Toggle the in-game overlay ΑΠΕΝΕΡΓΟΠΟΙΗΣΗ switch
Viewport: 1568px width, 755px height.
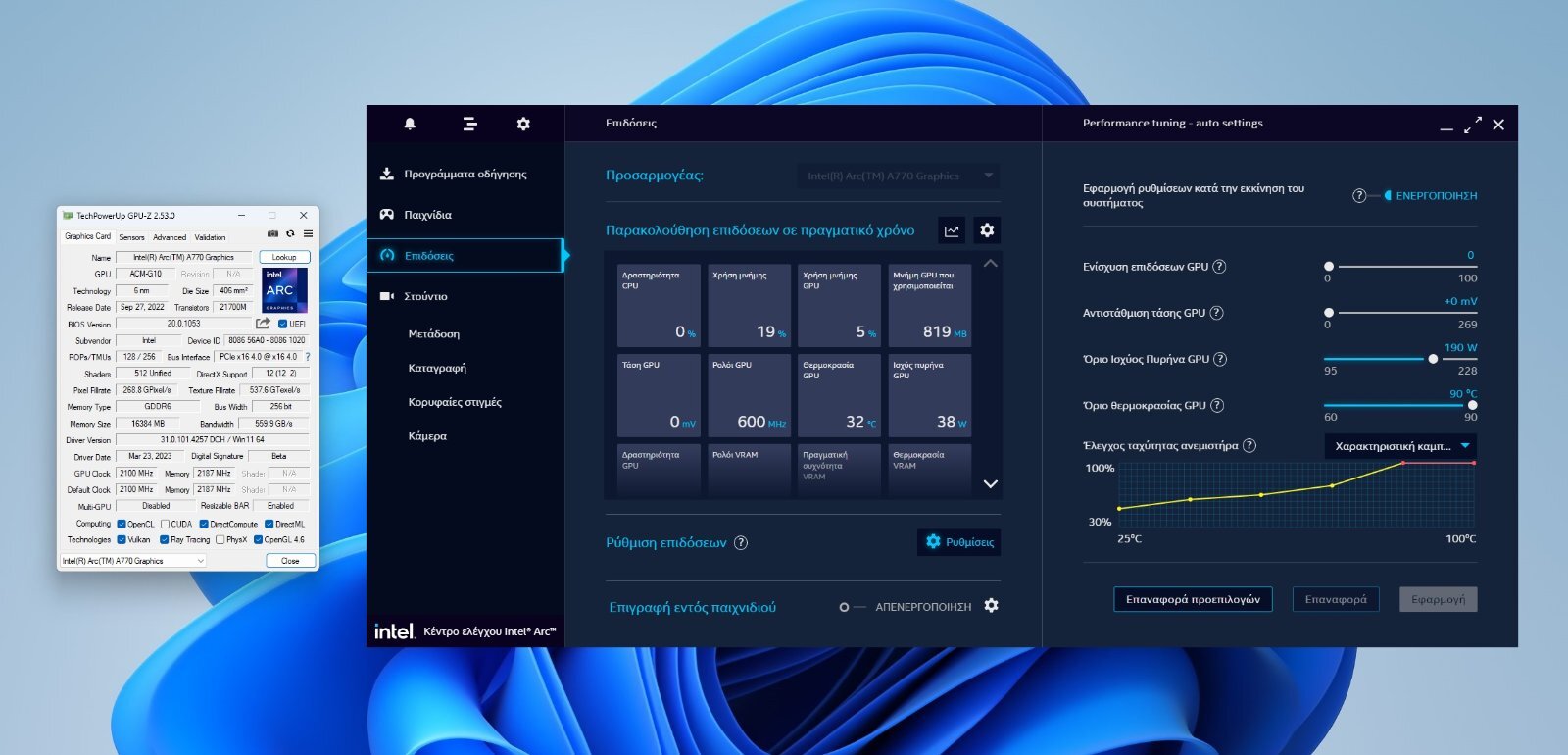tap(852, 607)
